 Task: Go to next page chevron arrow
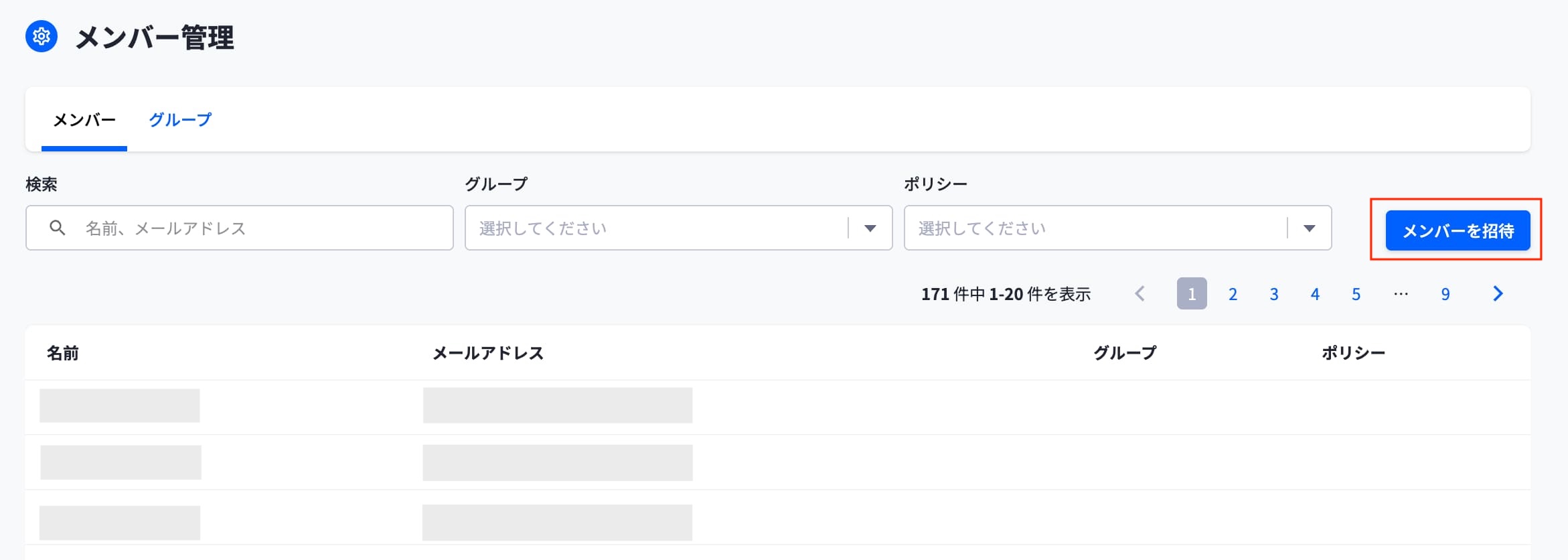[x=1498, y=293]
